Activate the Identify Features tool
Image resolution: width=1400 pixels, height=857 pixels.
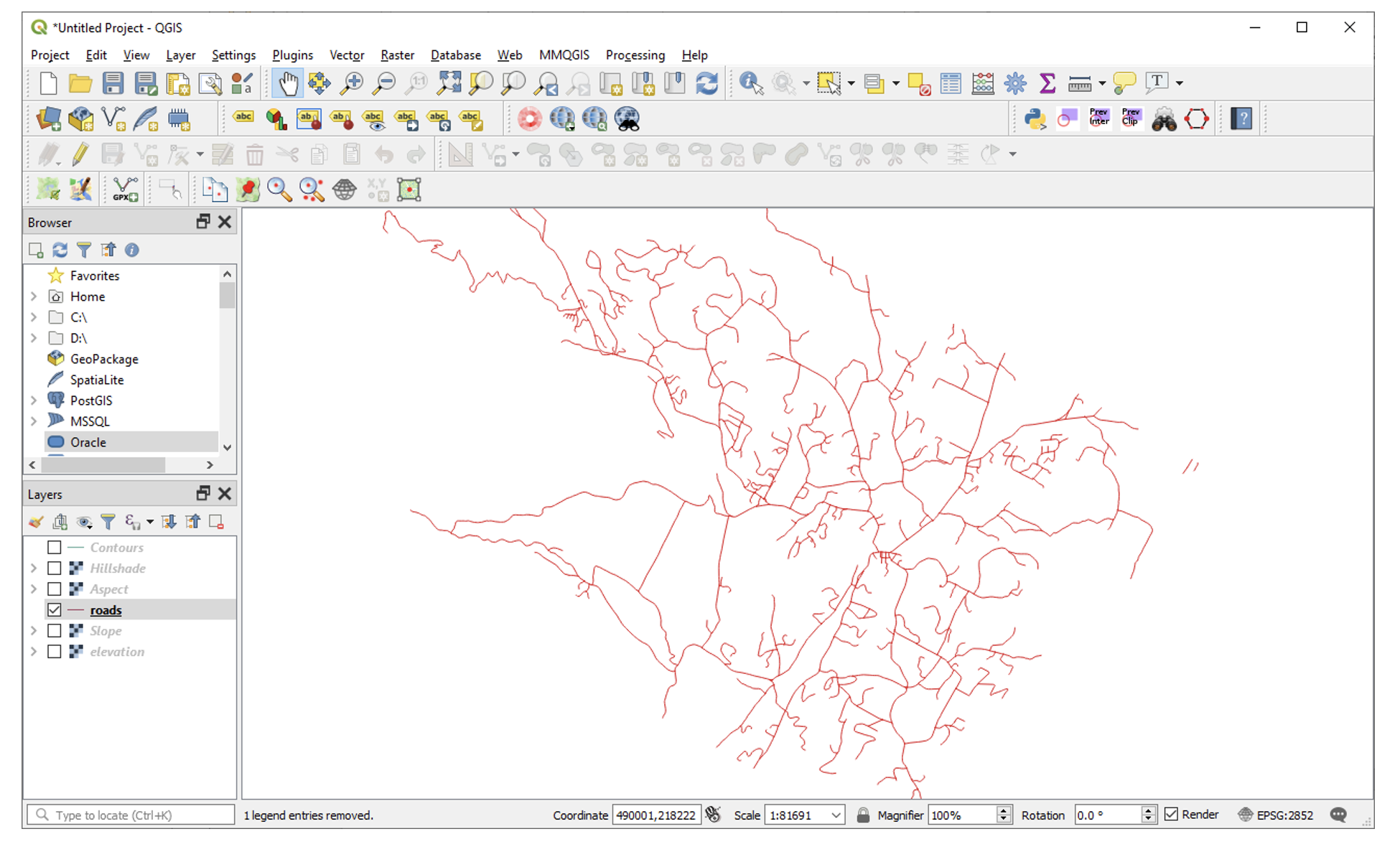point(751,84)
